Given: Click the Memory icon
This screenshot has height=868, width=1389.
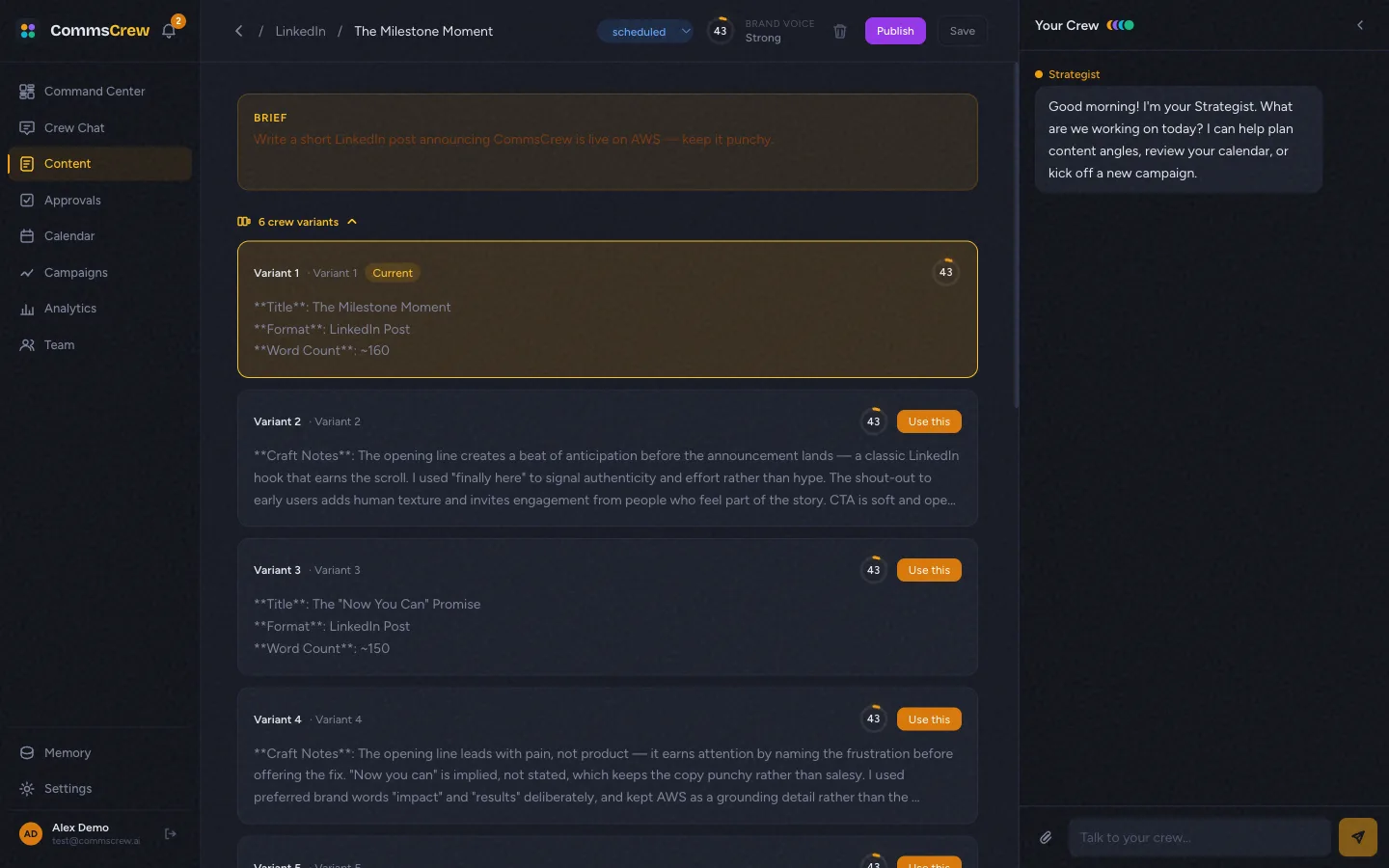Looking at the screenshot, I should coord(27,753).
